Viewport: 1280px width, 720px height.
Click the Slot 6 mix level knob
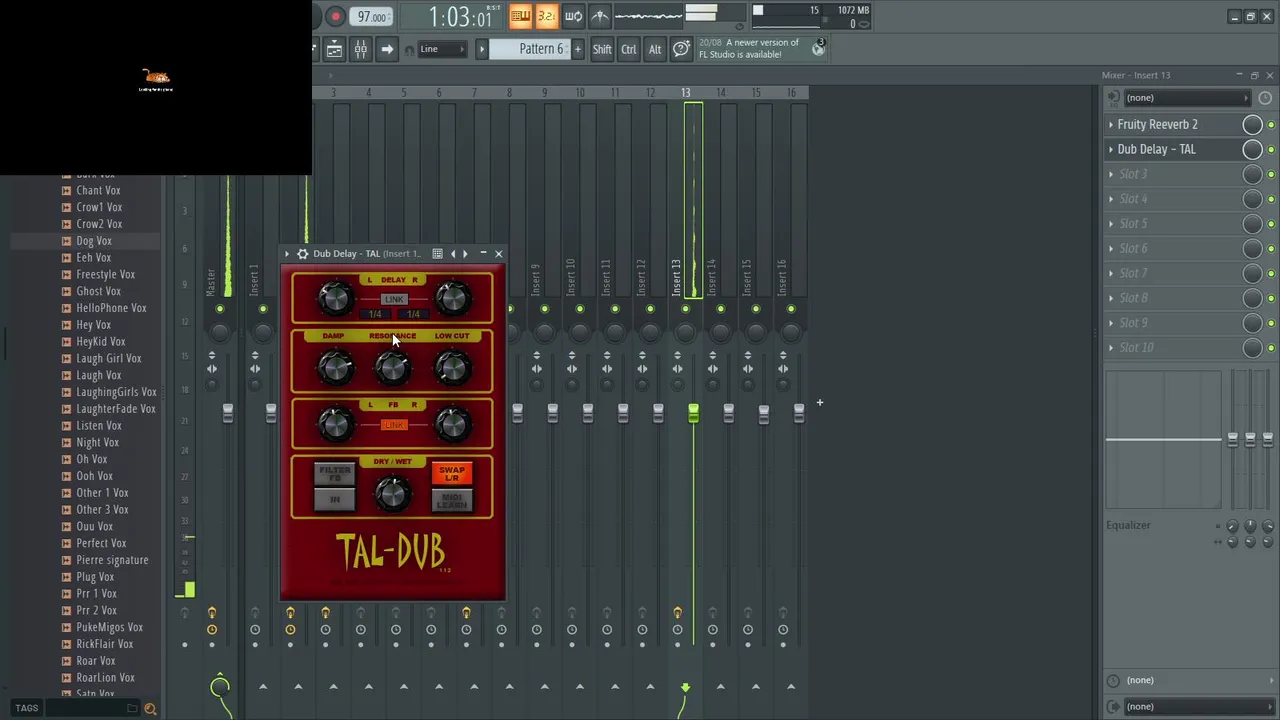pyautogui.click(x=1252, y=248)
